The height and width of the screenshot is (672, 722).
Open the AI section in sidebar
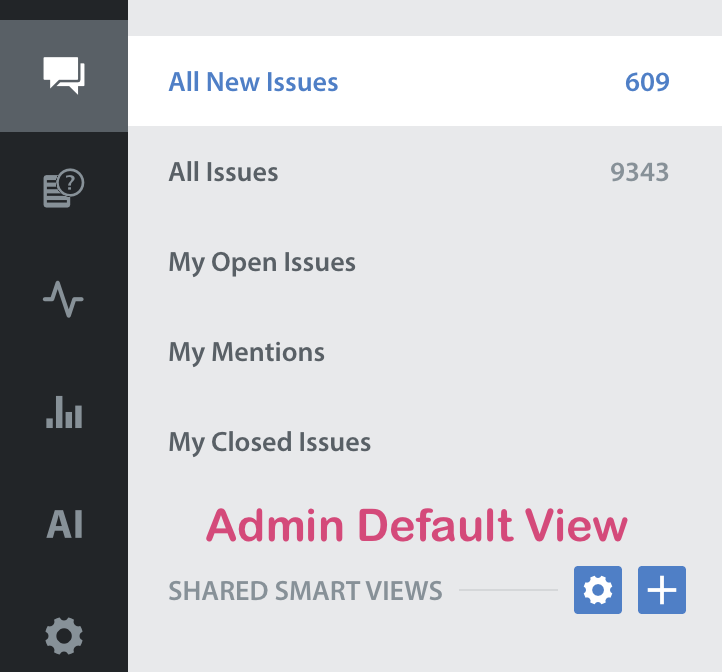64,524
